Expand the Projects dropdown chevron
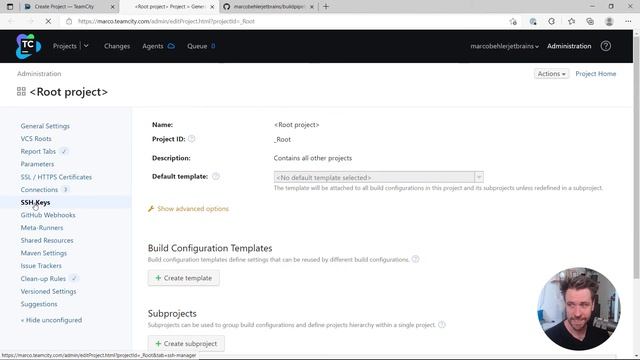 tap(86, 46)
